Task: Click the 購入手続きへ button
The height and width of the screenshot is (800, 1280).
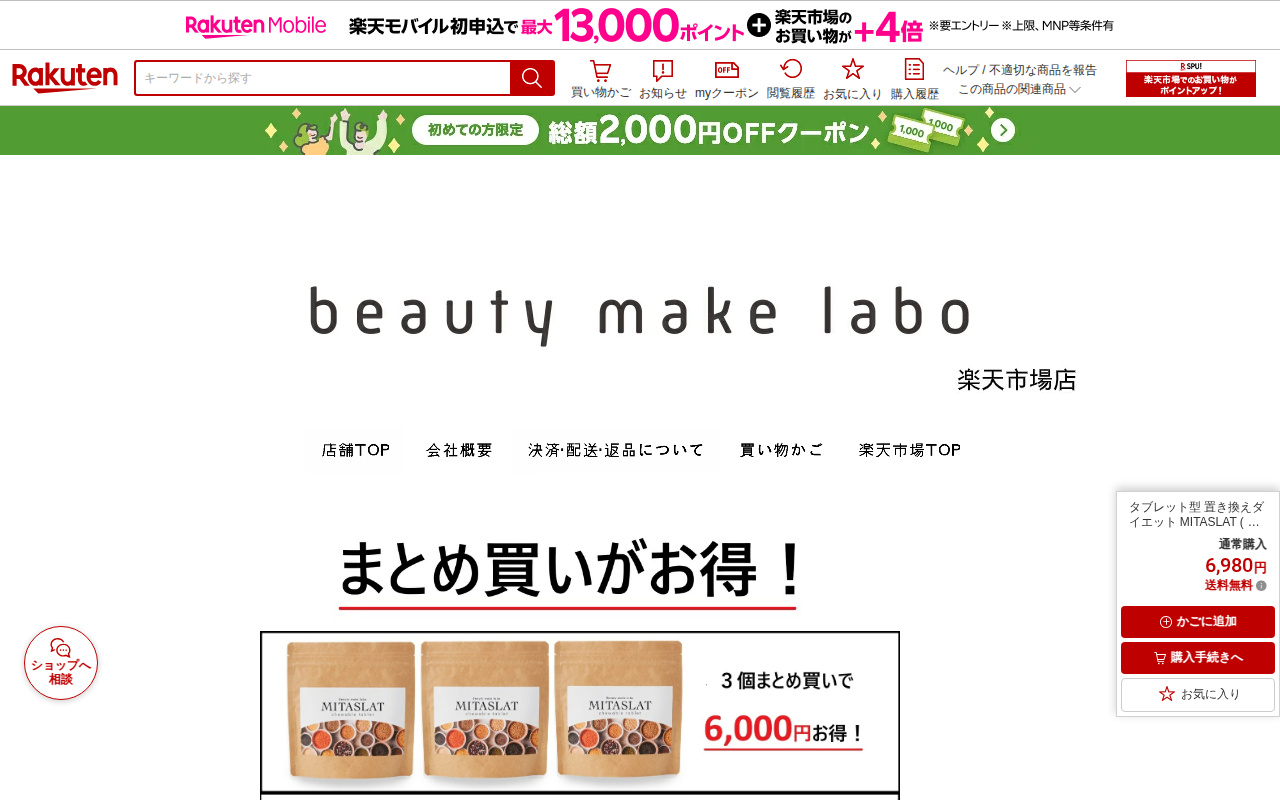Action: (1198, 658)
